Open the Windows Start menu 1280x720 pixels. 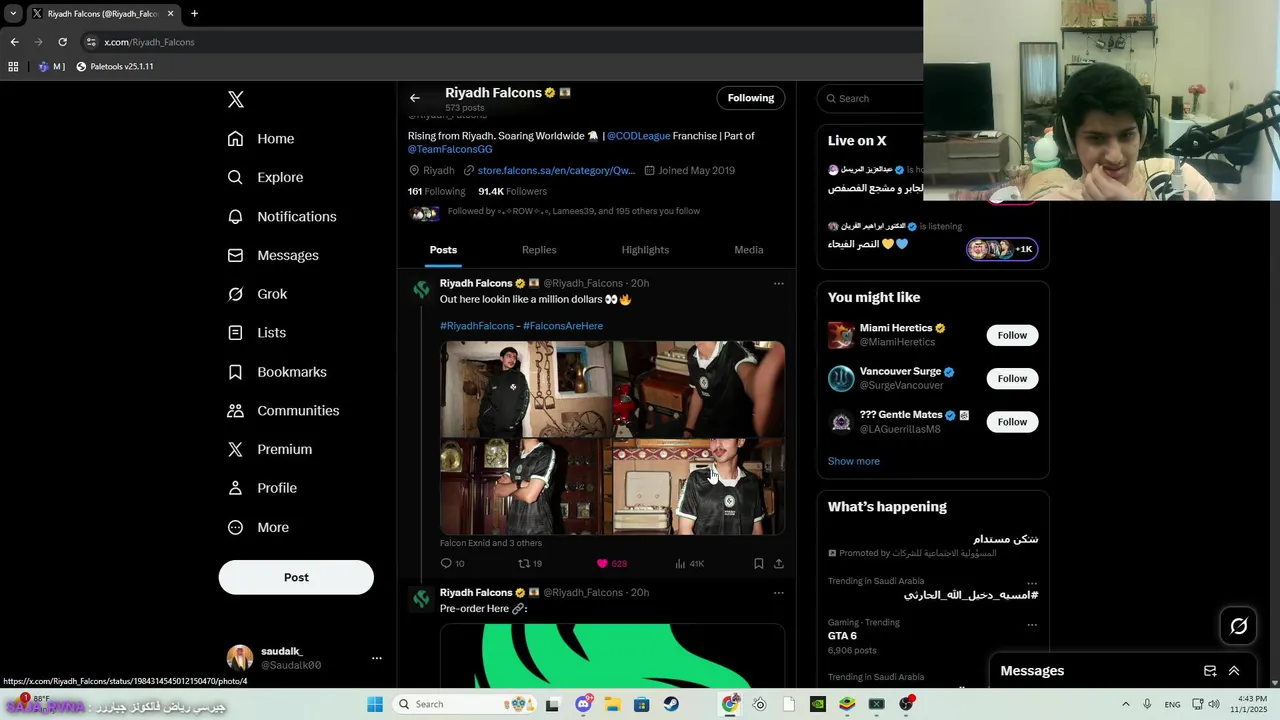(375, 704)
